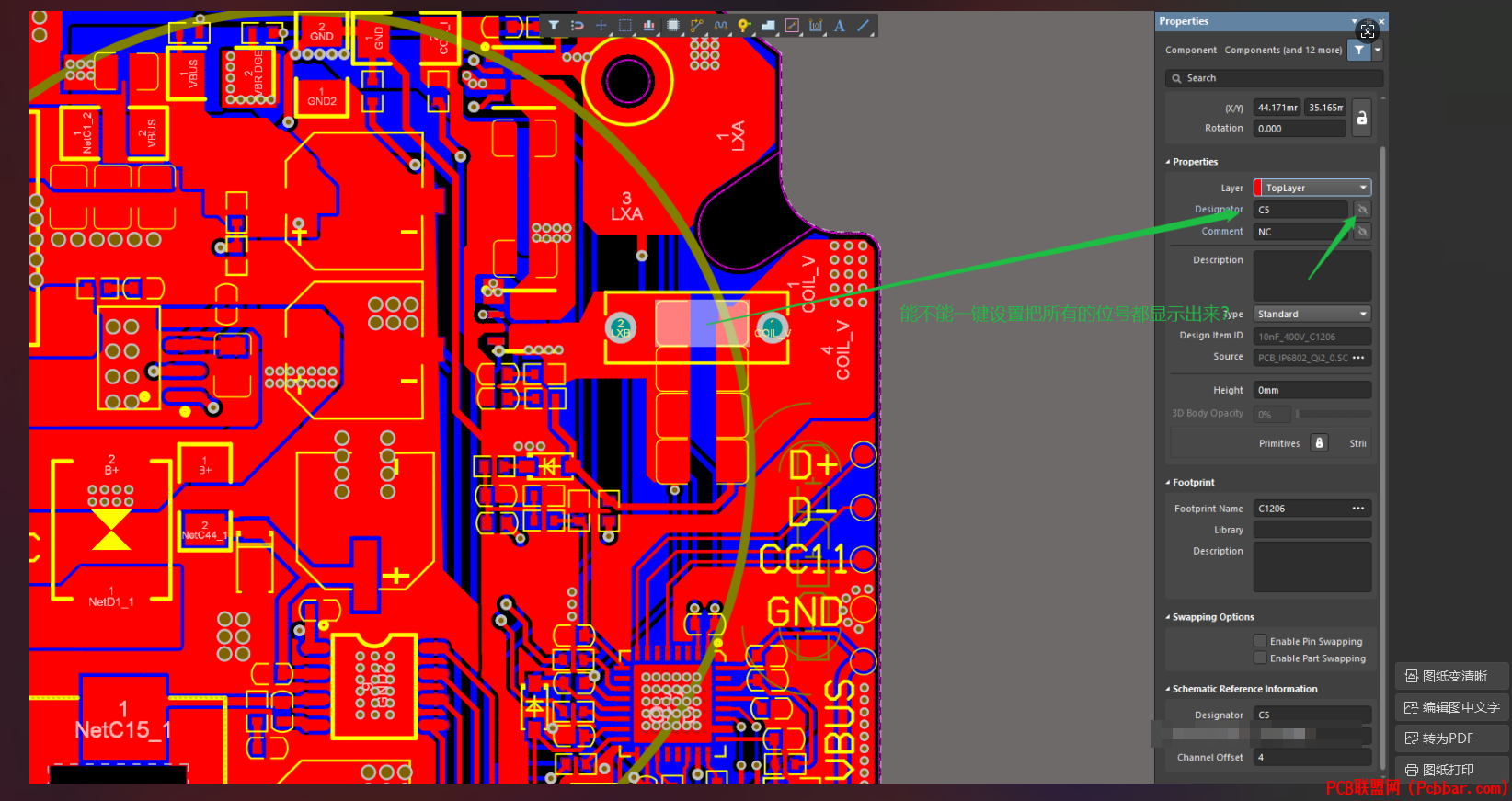The height and width of the screenshot is (801, 1512).
Task: Choose the diagonal line drawing tool
Action: click(x=864, y=26)
